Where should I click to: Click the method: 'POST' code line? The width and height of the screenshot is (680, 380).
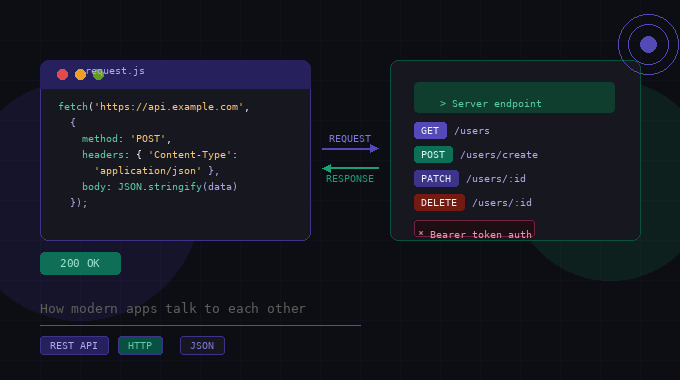127,139
